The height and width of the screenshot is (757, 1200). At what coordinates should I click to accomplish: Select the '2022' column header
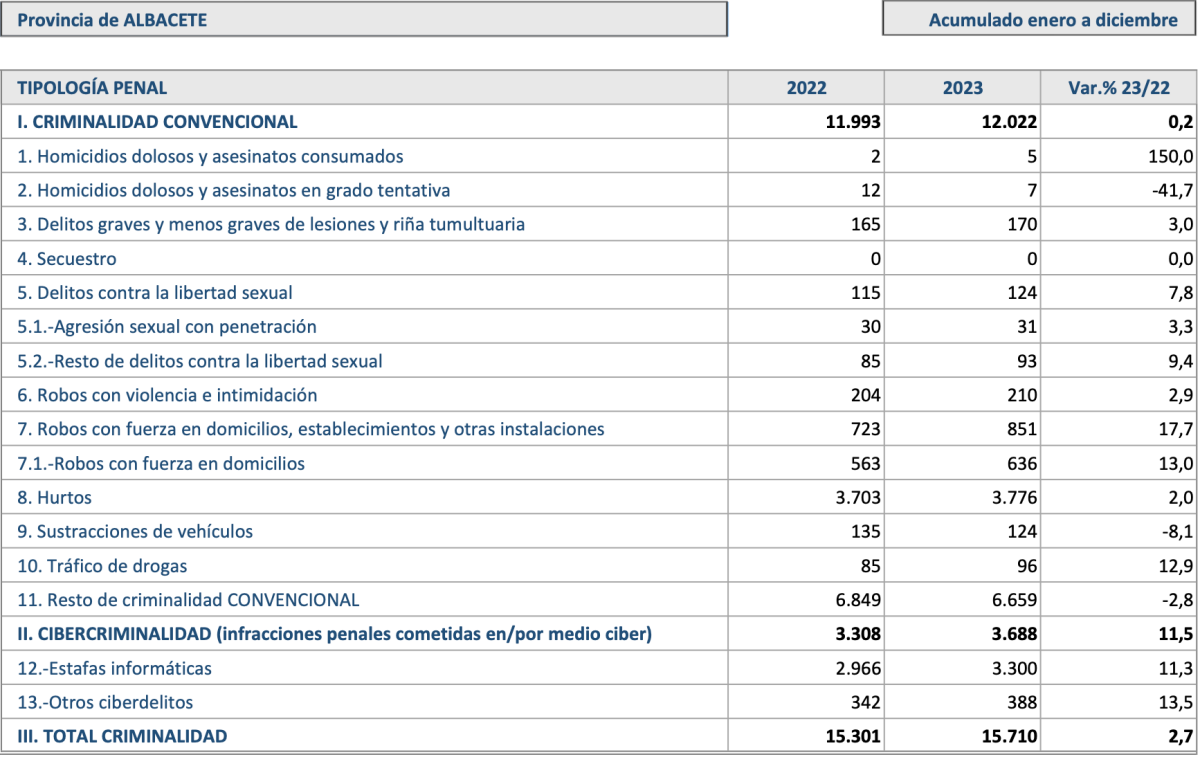tap(806, 88)
